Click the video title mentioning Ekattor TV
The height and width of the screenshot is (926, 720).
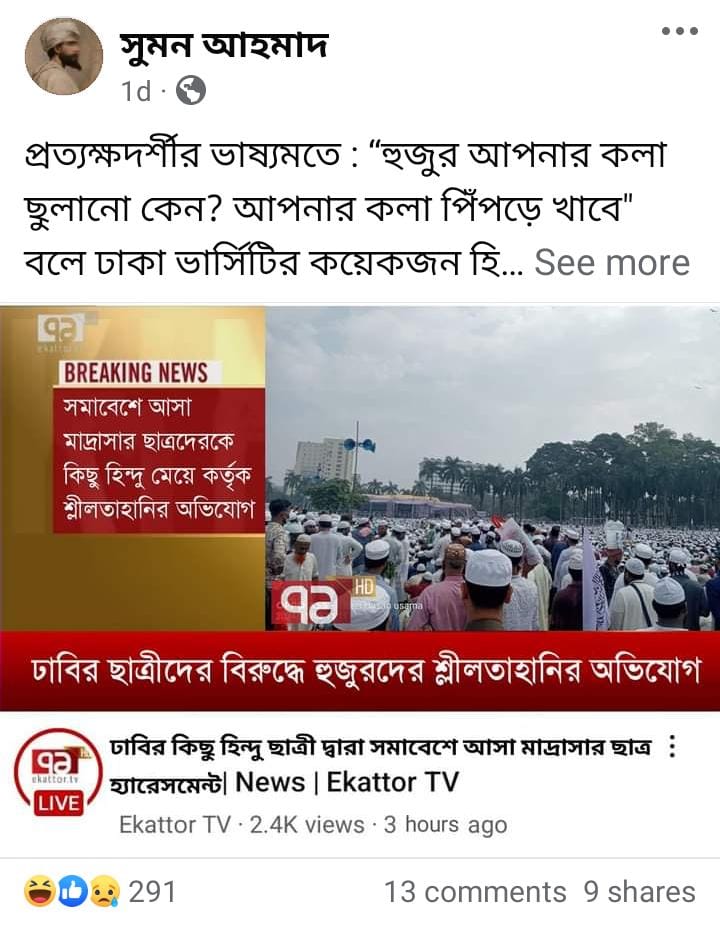pos(381,765)
